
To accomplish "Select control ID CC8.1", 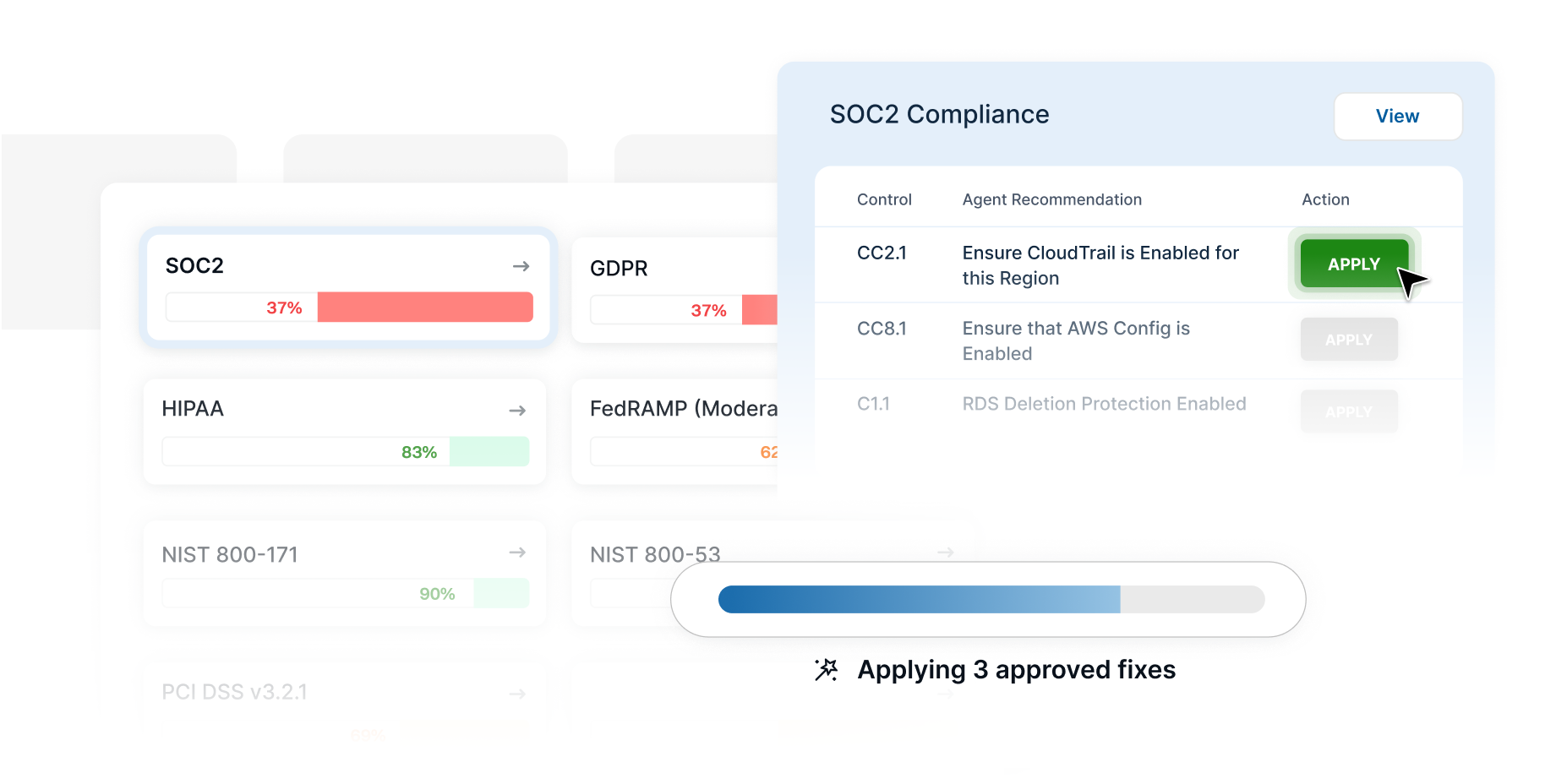I will (882, 329).
